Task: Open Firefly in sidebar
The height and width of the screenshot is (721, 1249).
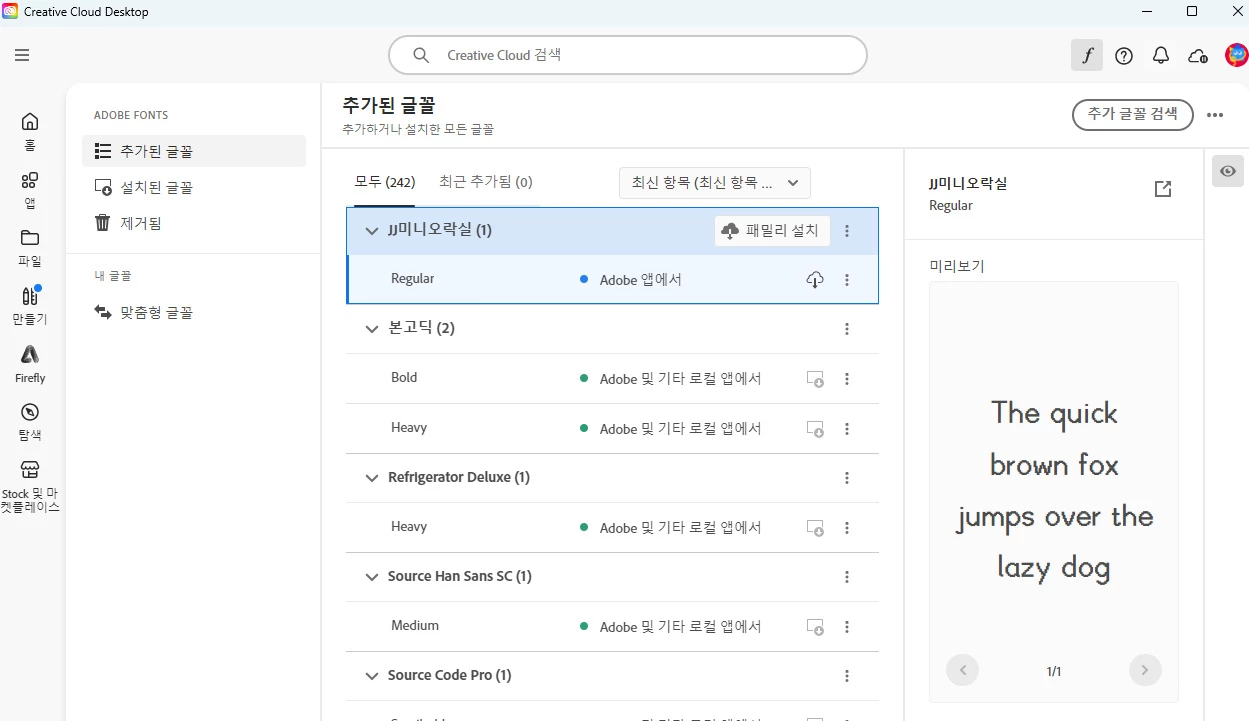Action: tap(30, 364)
